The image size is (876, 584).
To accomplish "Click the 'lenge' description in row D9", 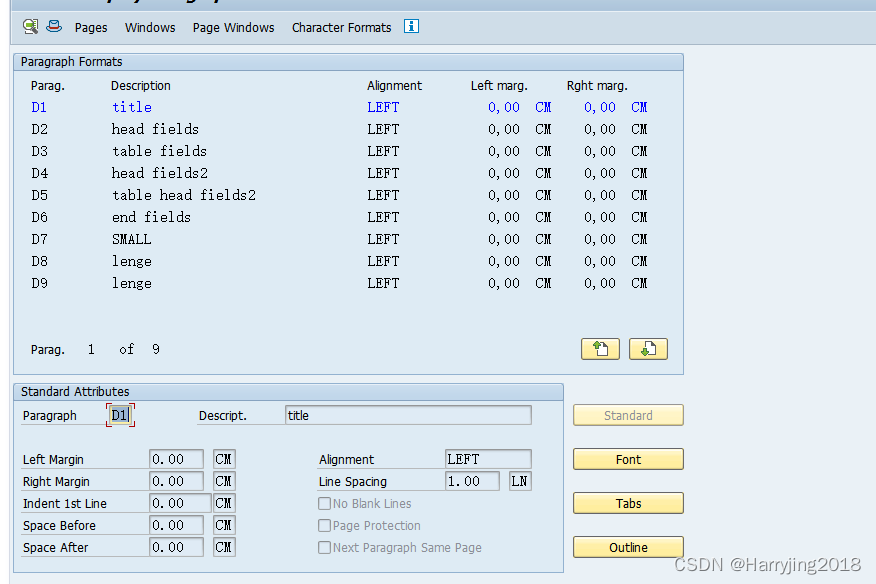I will (131, 283).
